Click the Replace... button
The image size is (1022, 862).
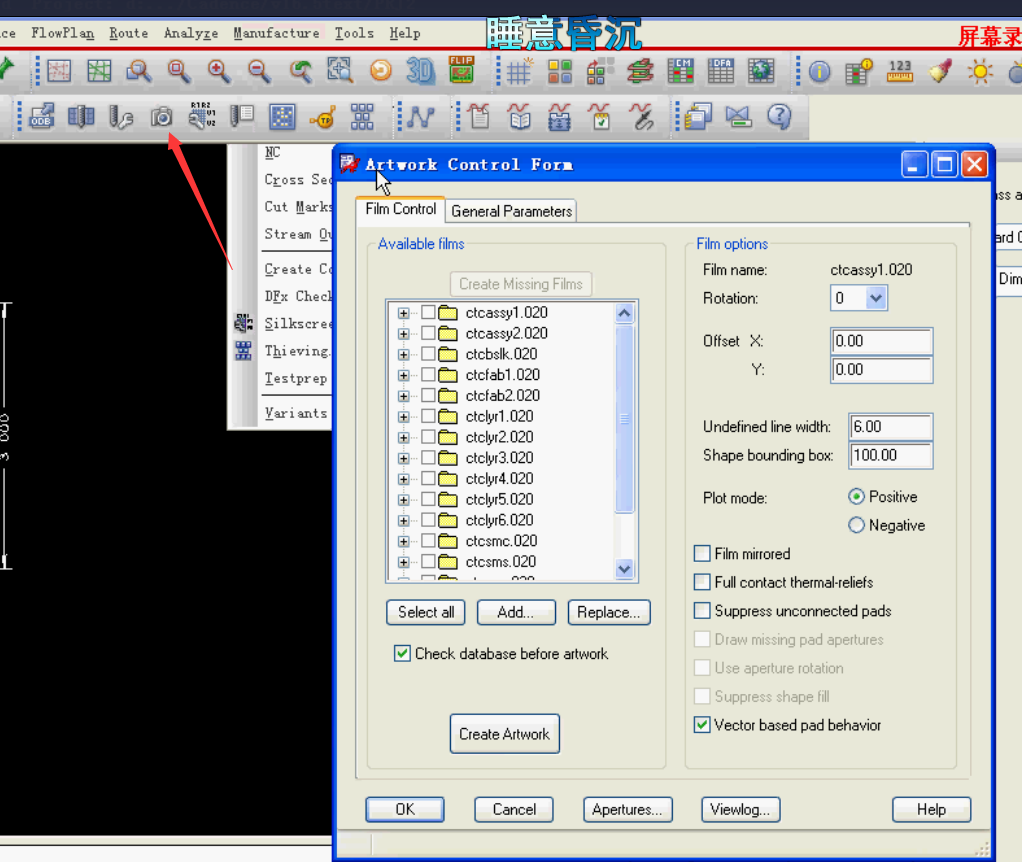pyautogui.click(x=609, y=612)
